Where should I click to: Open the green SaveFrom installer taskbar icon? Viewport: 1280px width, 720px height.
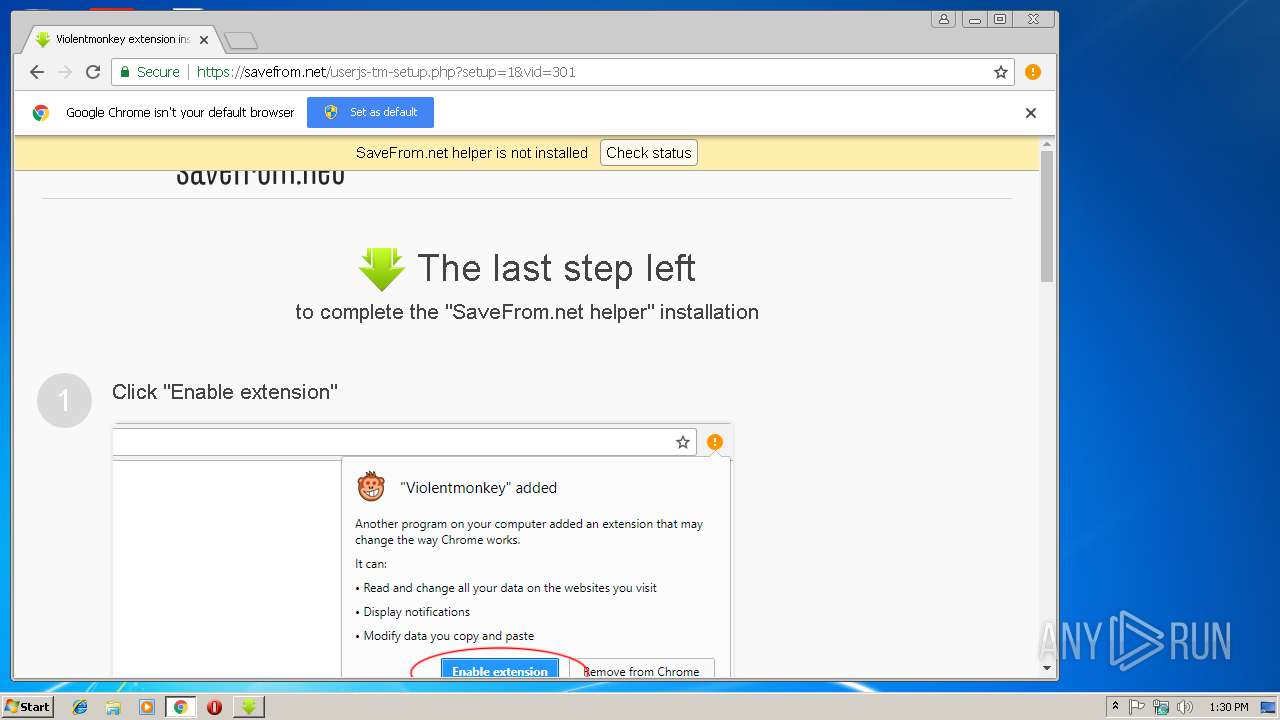tap(249, 707)
